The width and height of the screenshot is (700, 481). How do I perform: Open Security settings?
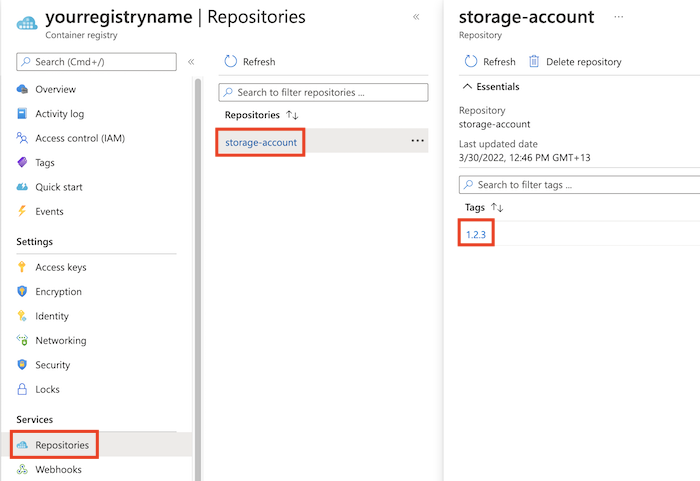click(x=53, y=365)
